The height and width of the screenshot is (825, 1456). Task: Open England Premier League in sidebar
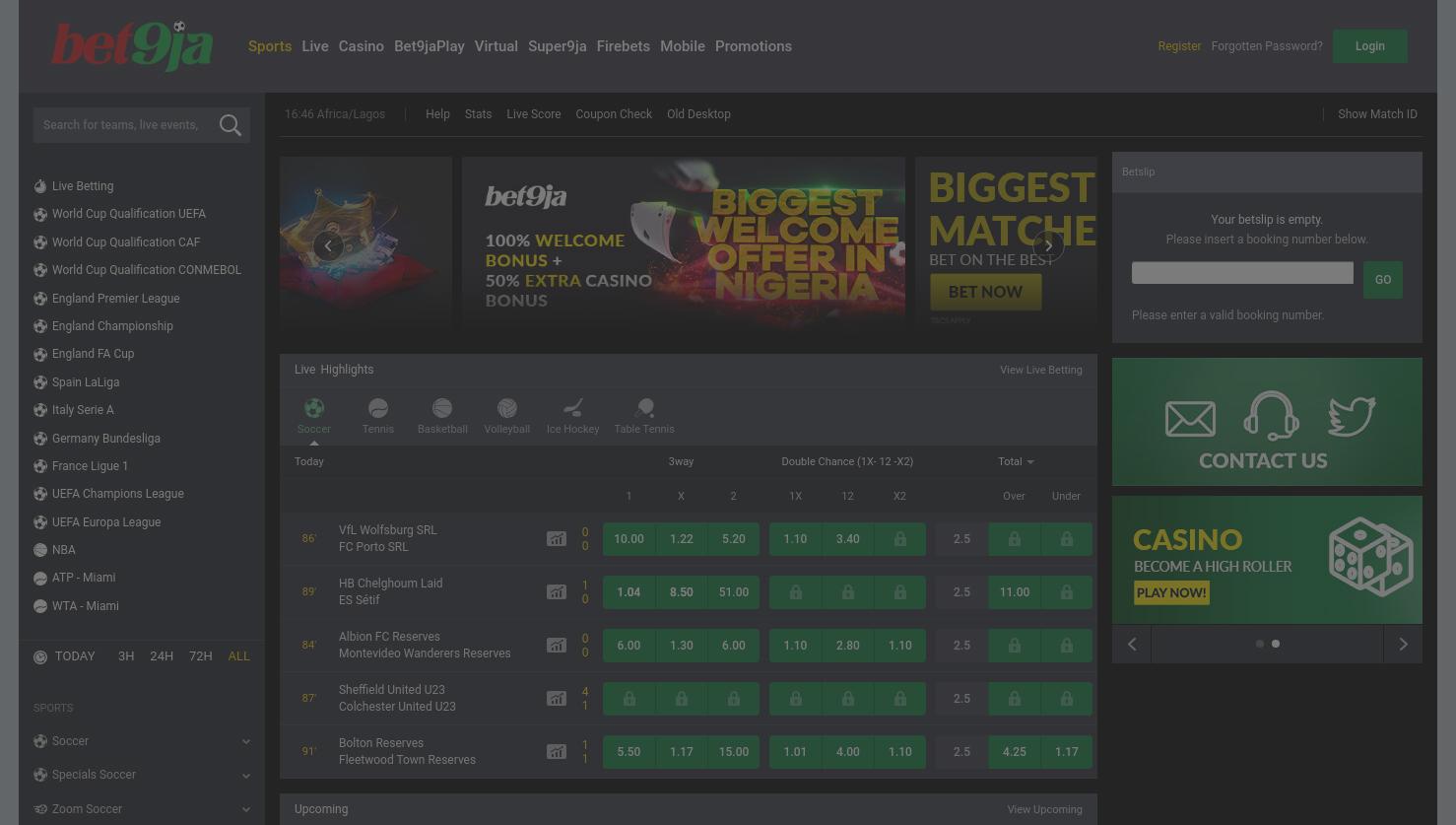116,299
